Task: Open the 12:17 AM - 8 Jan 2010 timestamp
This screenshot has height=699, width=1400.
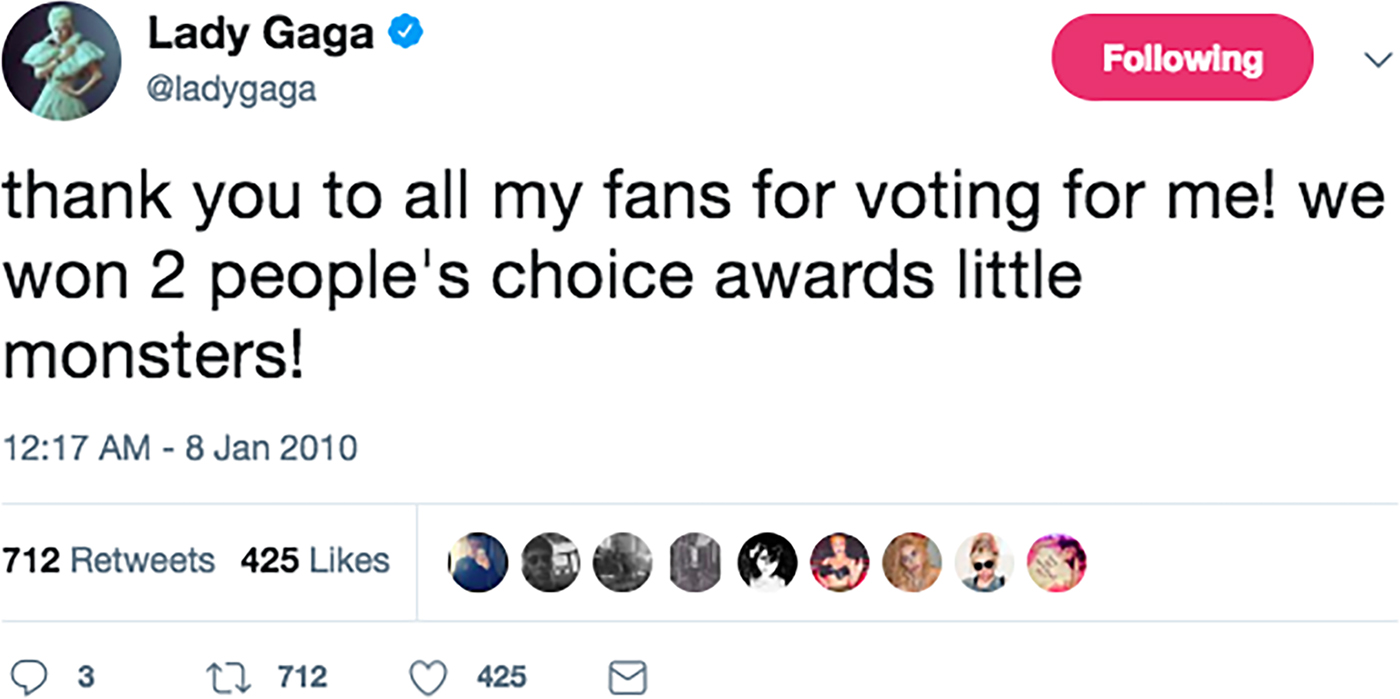Action: [x=183, y=446]
